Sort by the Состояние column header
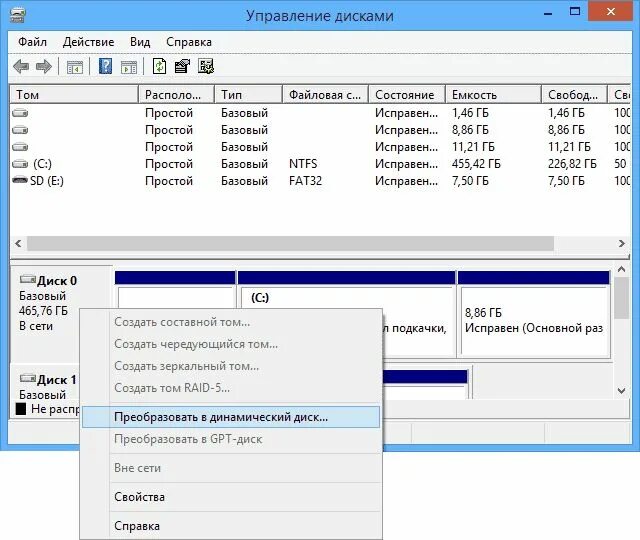 pos(407,95)
